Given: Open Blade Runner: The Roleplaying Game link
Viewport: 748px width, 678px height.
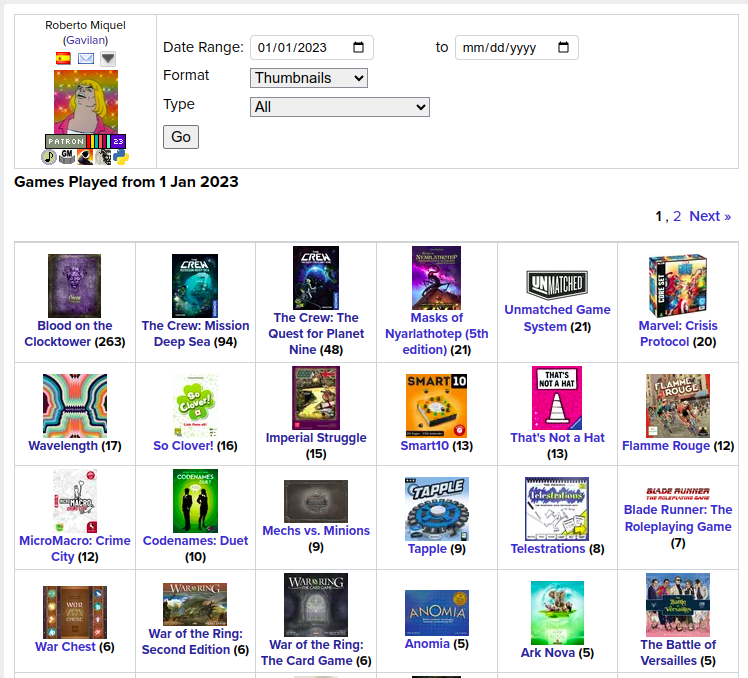Looking at the screenshot, I should click(x=678, y=518).
